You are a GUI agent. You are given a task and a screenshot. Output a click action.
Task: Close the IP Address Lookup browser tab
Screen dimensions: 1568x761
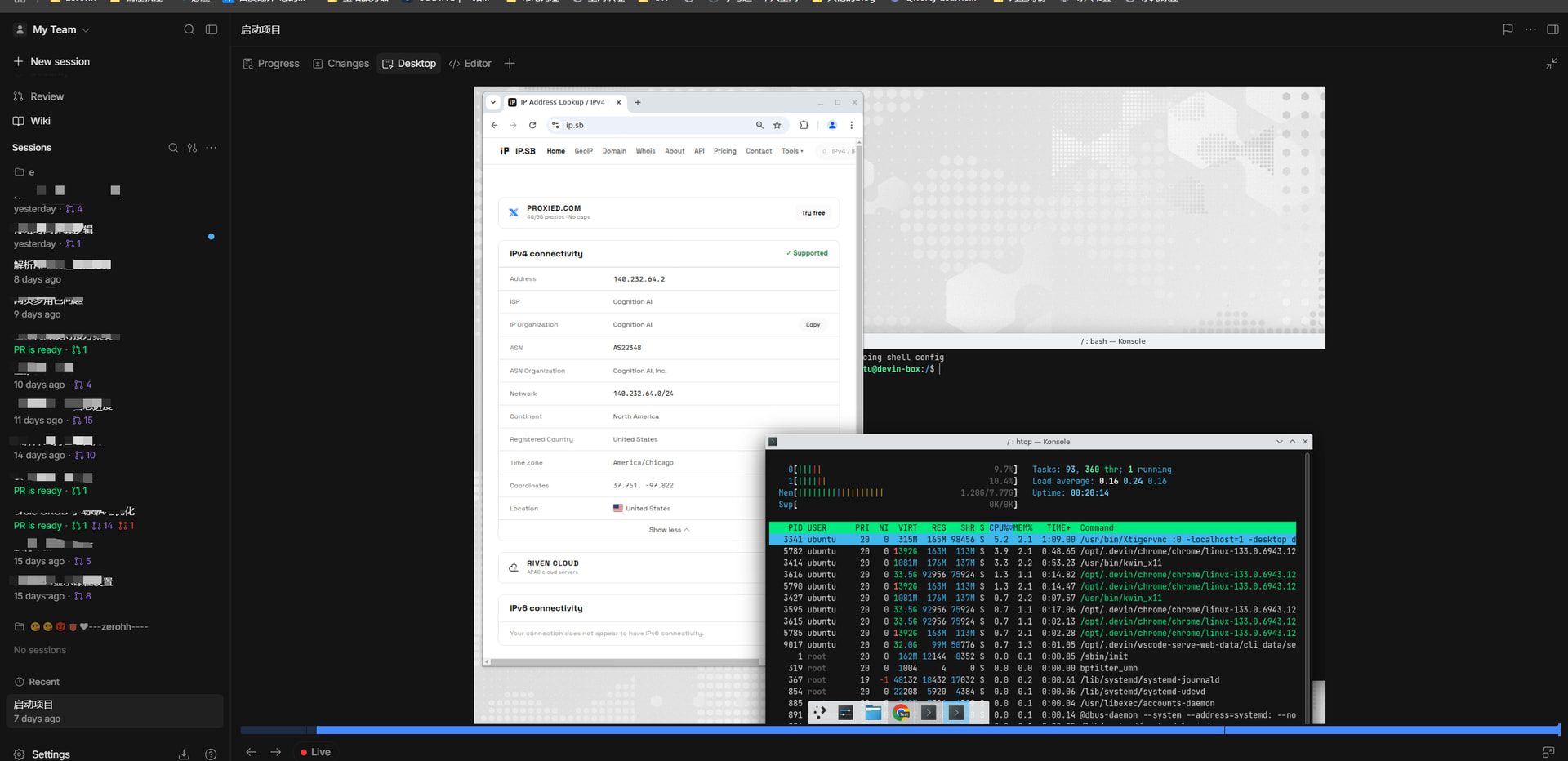pos(619,102)
